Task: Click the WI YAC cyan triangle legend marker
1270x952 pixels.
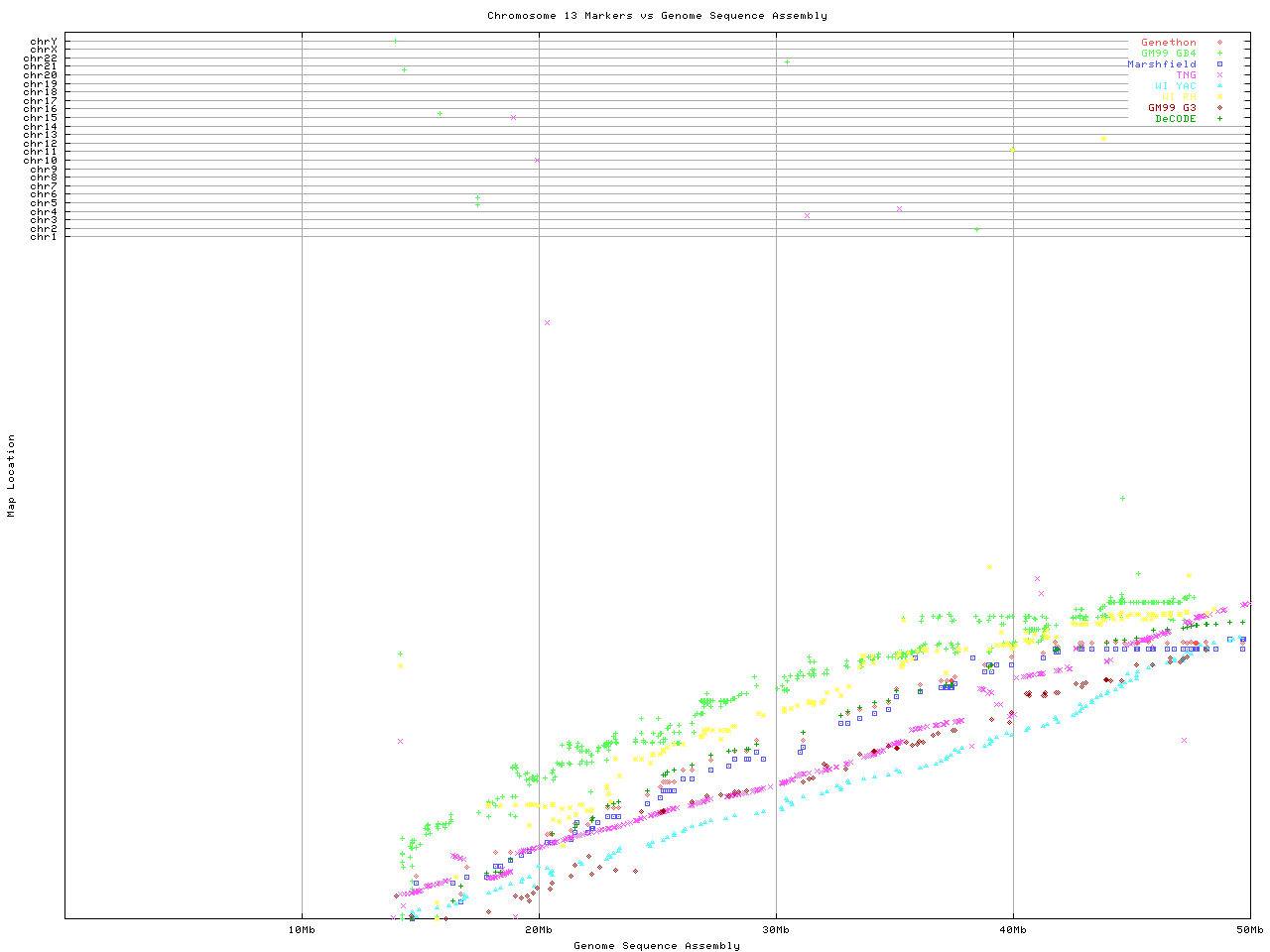Action: pyautogui.click(x=1219, y=86)
